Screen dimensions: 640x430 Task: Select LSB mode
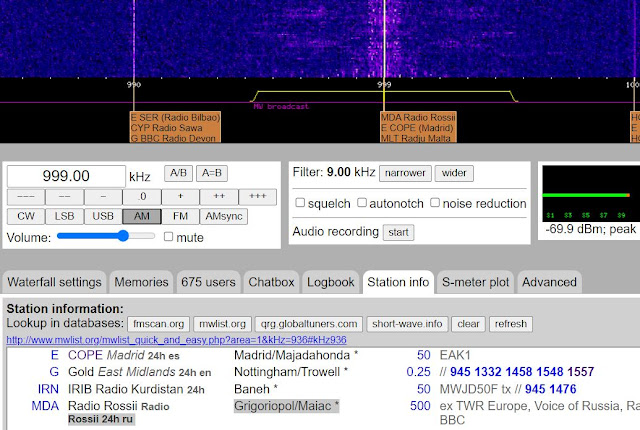click(x=64, y=216)
